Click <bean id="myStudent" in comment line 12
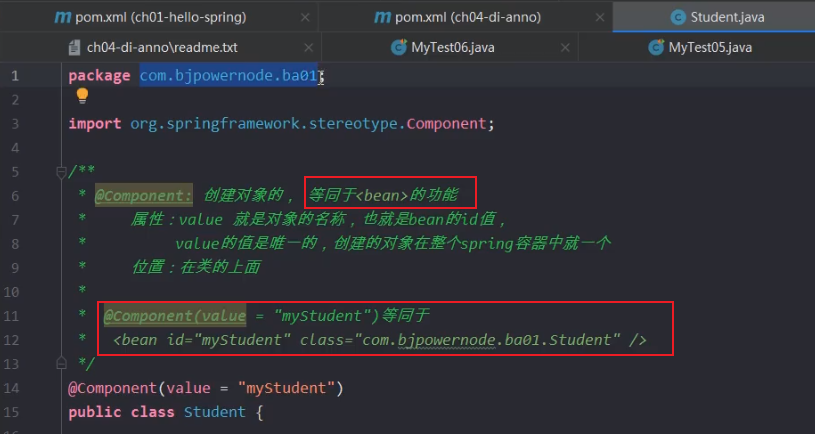Viewport: 815px width, 434px height. coord(202,340)
